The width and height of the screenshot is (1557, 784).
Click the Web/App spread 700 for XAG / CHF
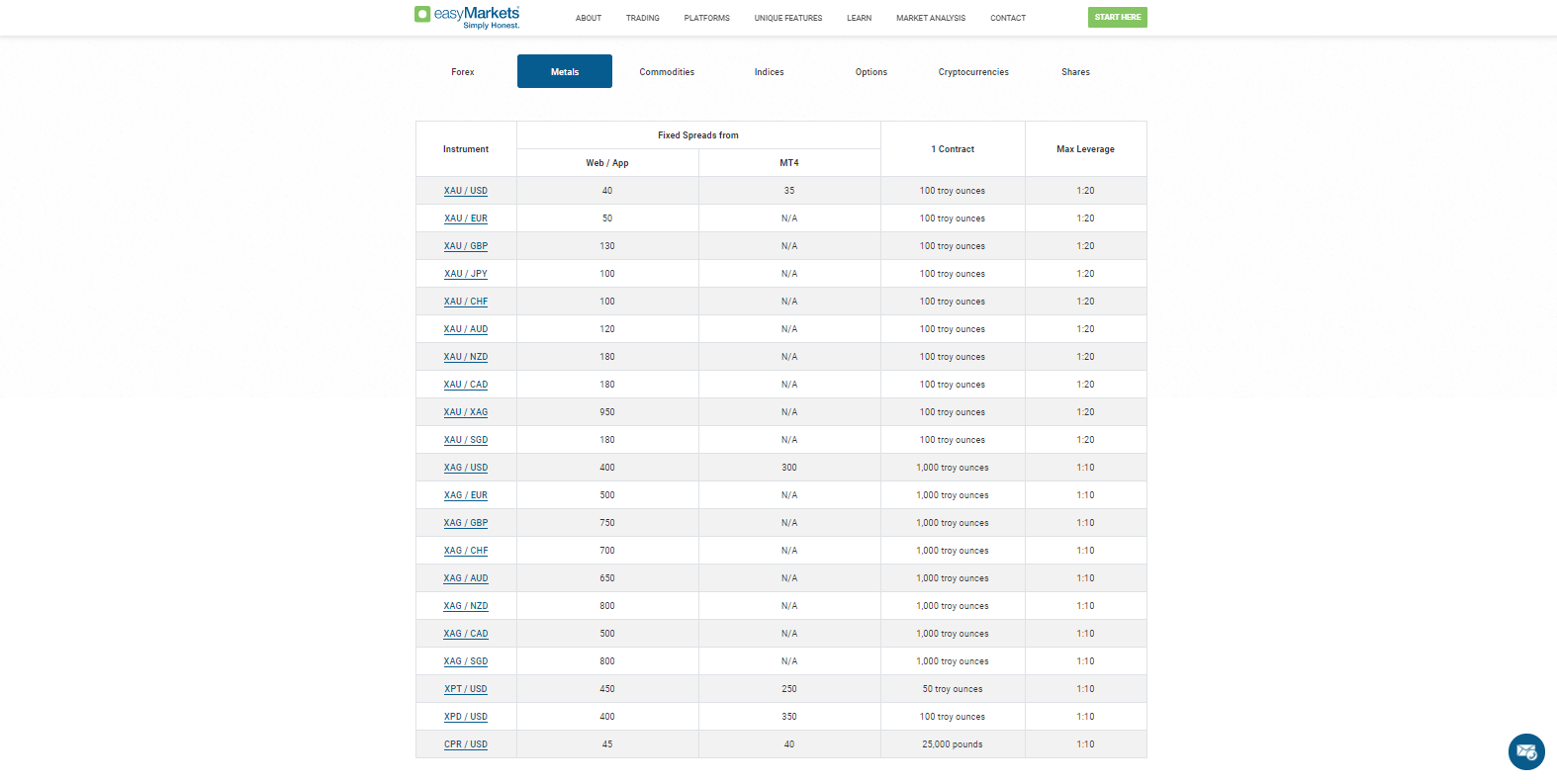[x=607, y=551]
